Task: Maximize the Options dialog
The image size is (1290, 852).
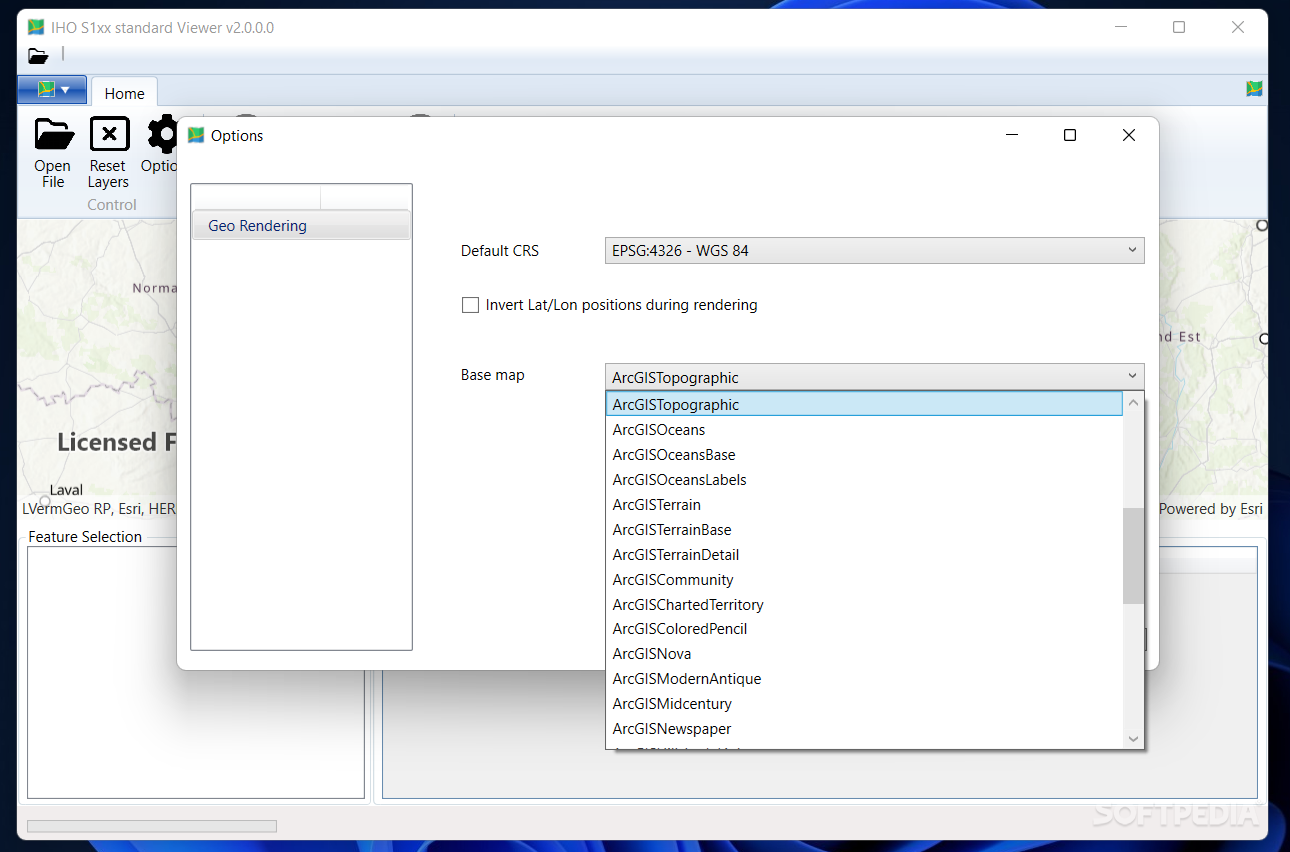Action: (x=1070, y=135)
